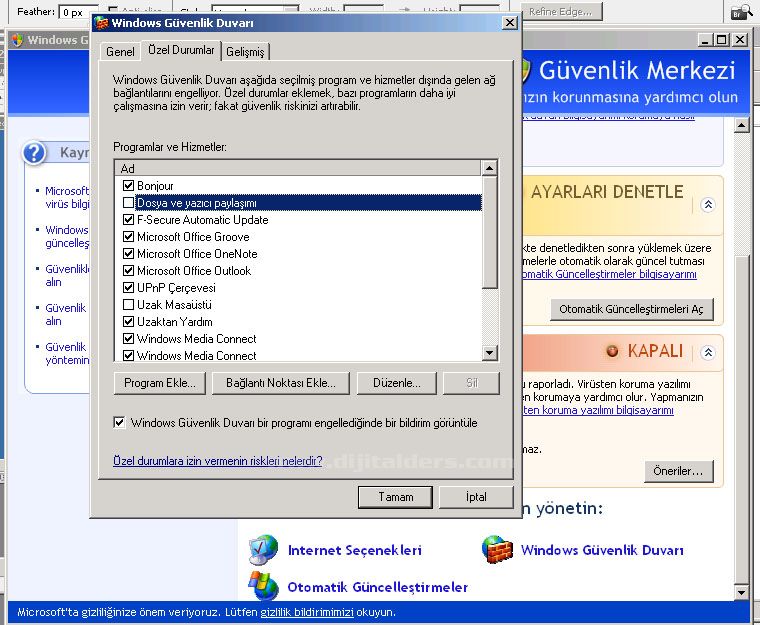Click the programs list scrollbar thumb

(490, 233)
